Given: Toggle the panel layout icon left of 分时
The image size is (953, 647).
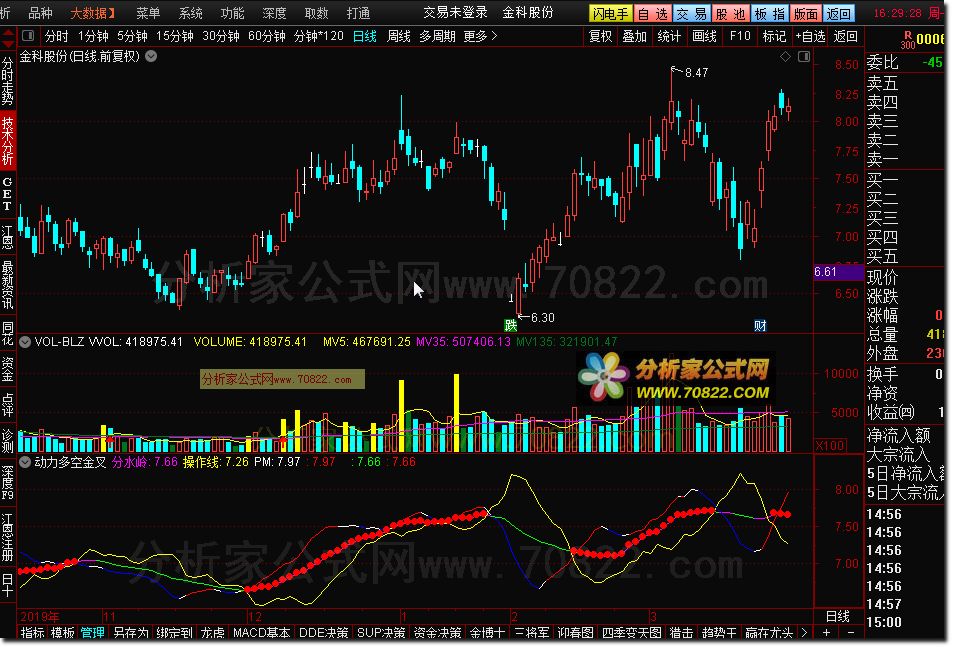Looking at the screenshot, I should point(28,36).
